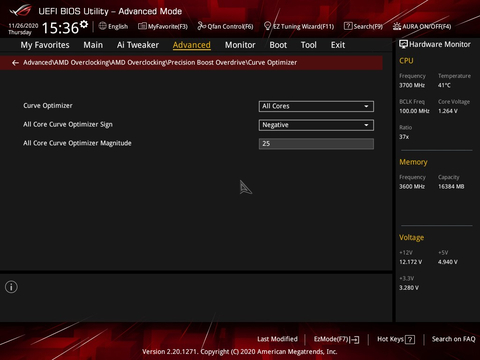Select the Exit tab

[338, 45]
